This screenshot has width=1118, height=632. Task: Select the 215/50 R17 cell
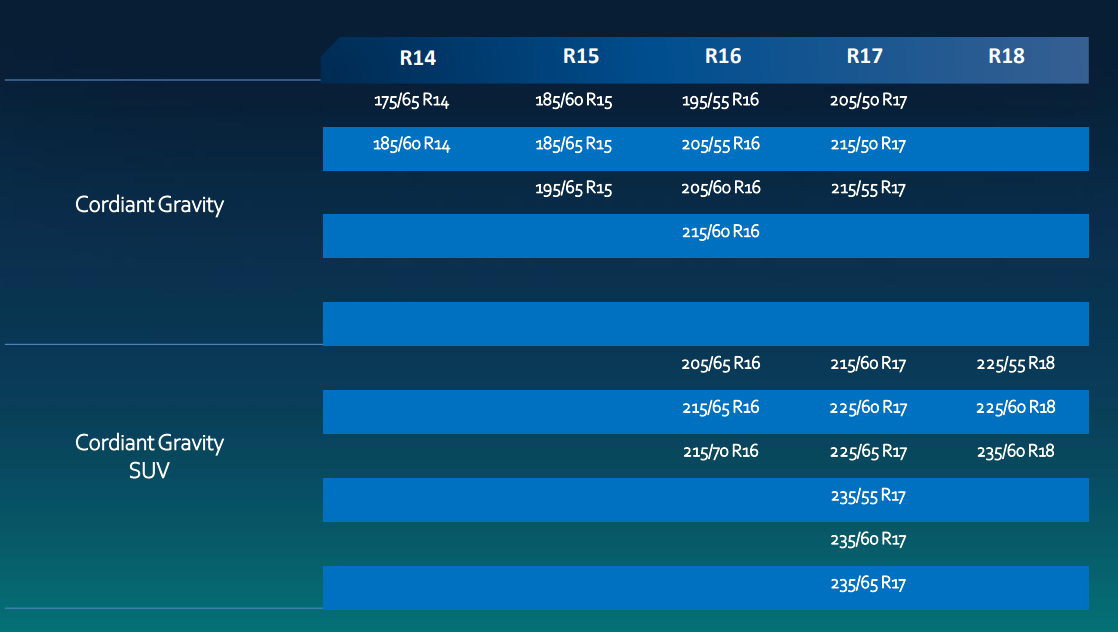pos(868,145)
